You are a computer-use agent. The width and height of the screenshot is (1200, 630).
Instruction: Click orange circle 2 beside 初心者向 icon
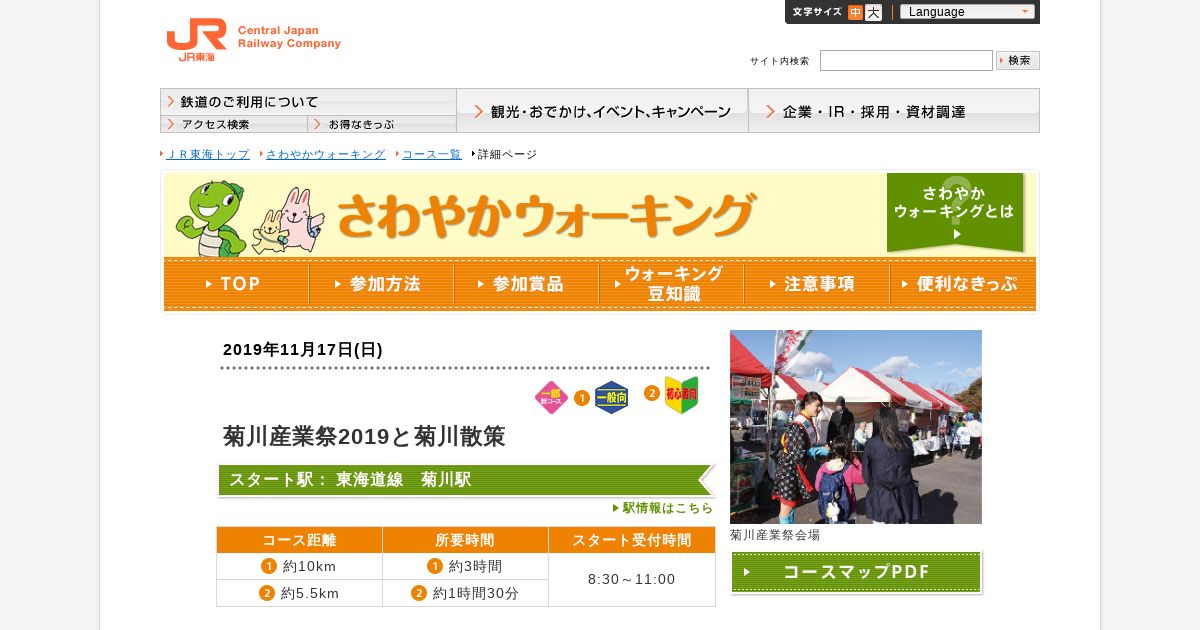coord(652,393)
